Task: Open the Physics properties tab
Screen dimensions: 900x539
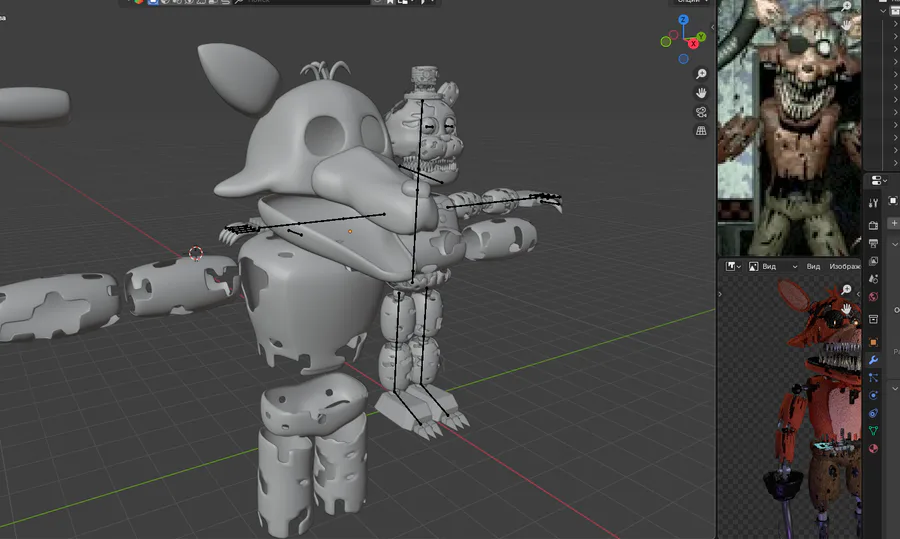Action: pyautogui.click(x=873, y=395)
